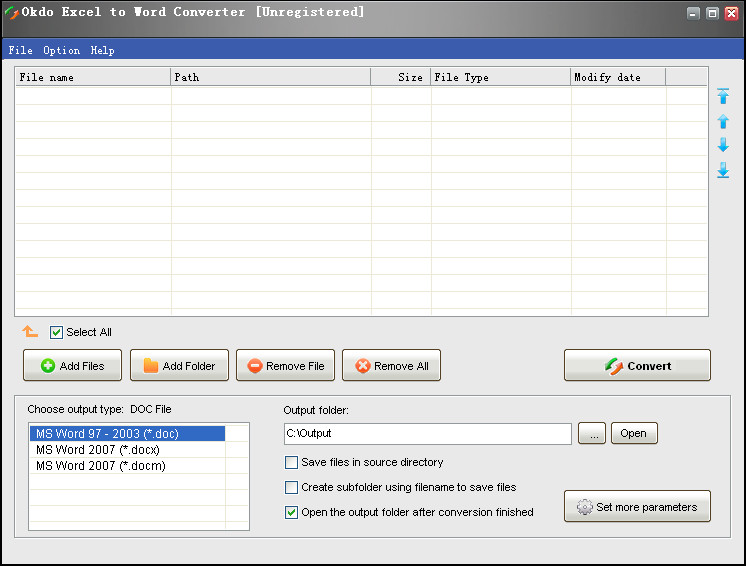The width and height of the screenshot is (746, 566).
Task: Sort by File name column header
Action: [93, 77]
